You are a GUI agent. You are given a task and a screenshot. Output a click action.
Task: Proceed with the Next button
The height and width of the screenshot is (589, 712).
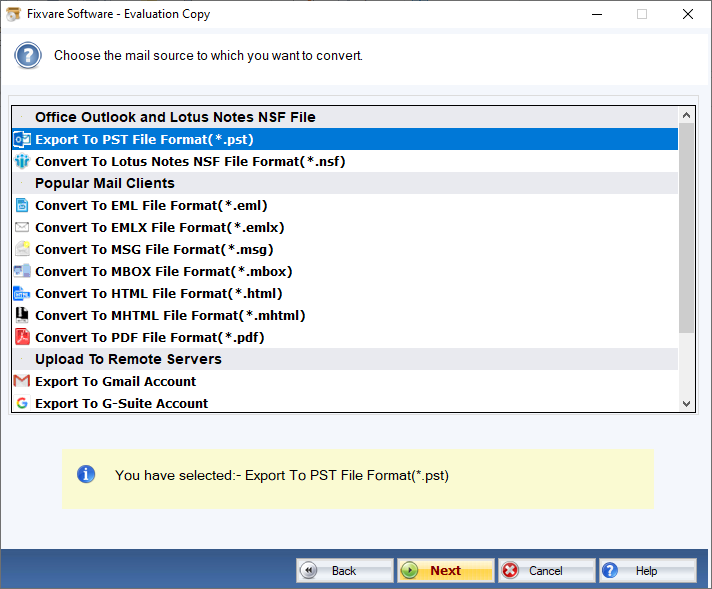point(445,570)
